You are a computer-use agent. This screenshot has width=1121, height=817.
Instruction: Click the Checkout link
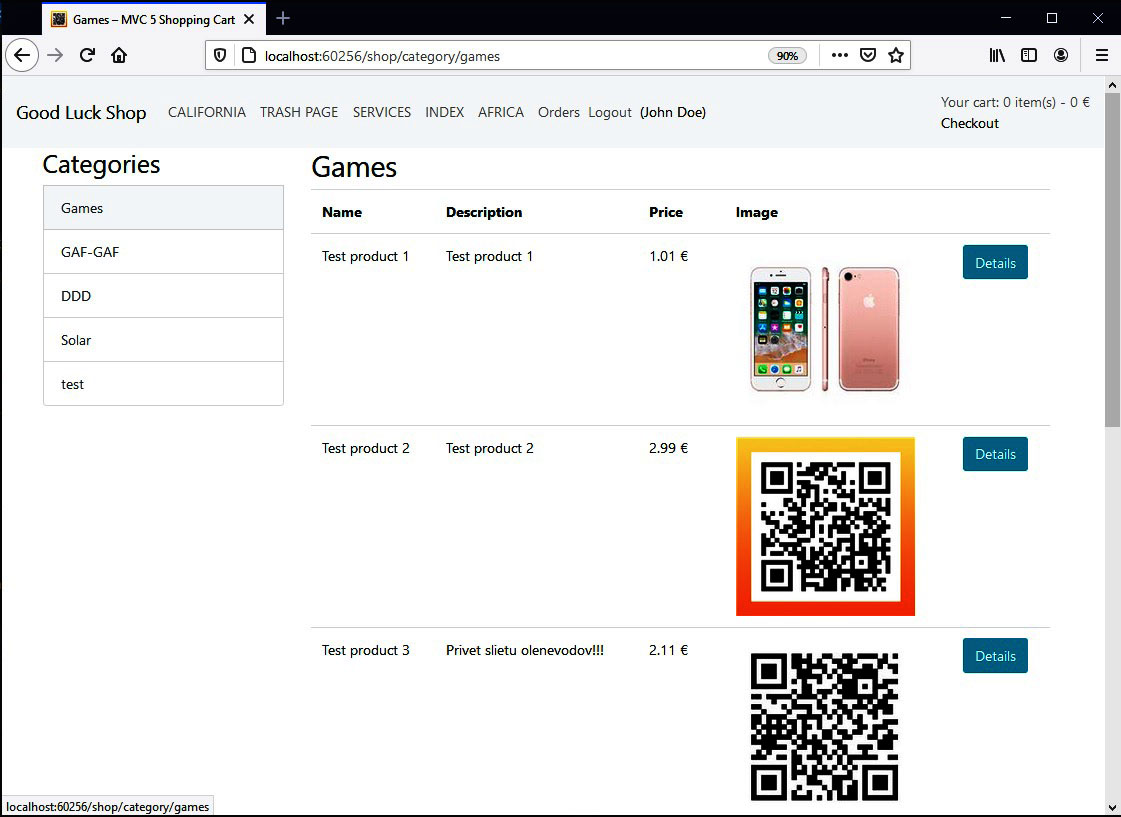coord(969,123)
